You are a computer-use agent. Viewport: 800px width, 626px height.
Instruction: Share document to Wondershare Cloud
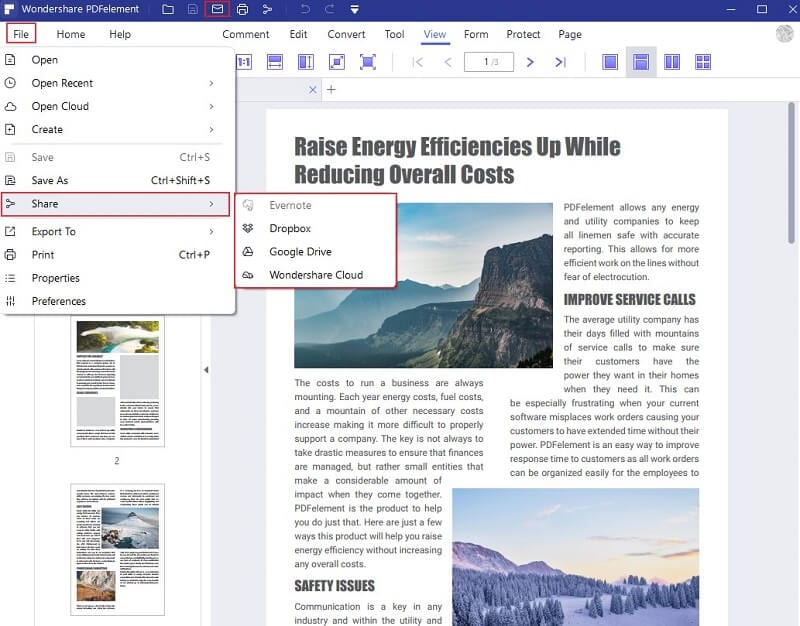tap(316, 275)
